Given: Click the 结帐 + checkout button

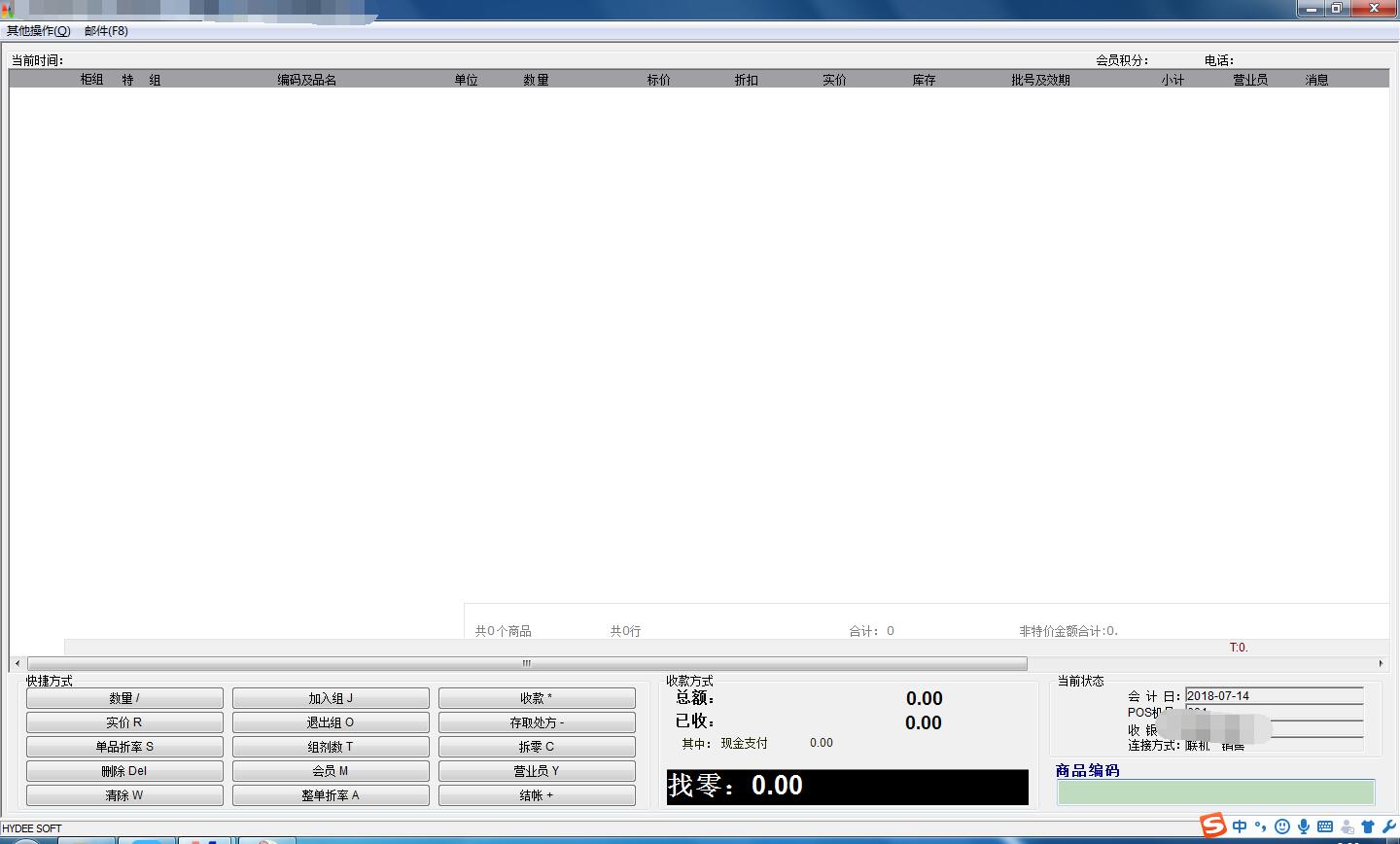Looking at the screenshot, I should (537, 795).
